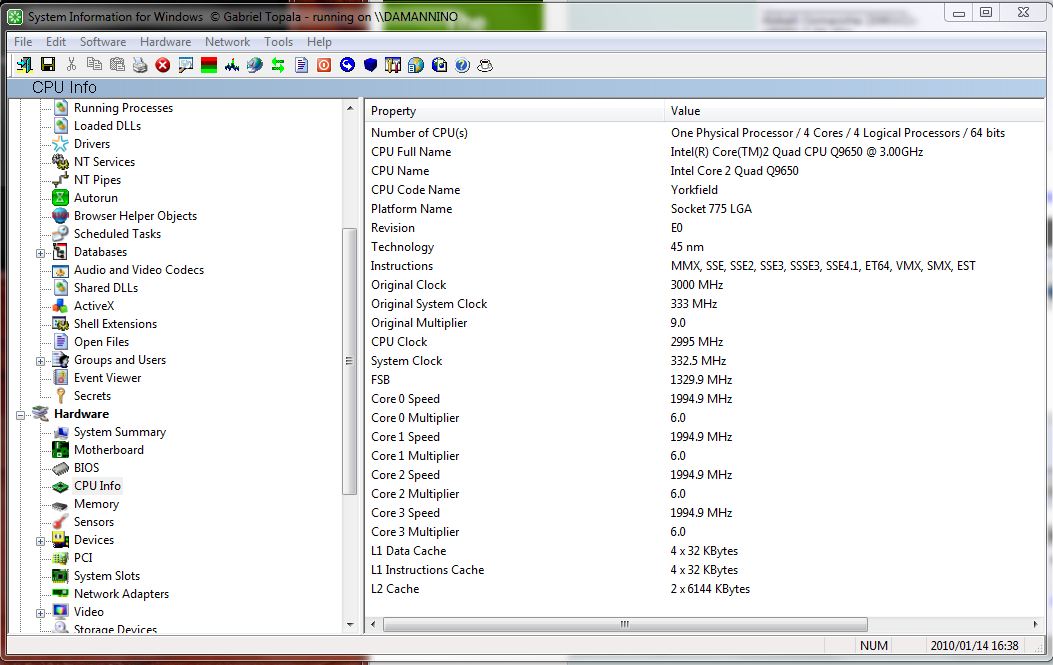Click the red and green bar toolbar icon

click(209, 65)
